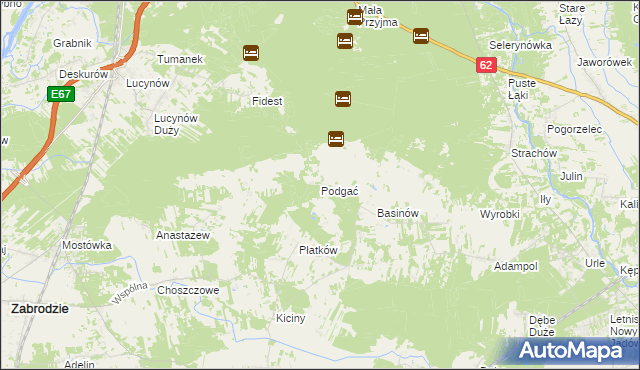Screen dimensions: 640x370
Task: Click the Wyrobki label
Action: [500, 214]
